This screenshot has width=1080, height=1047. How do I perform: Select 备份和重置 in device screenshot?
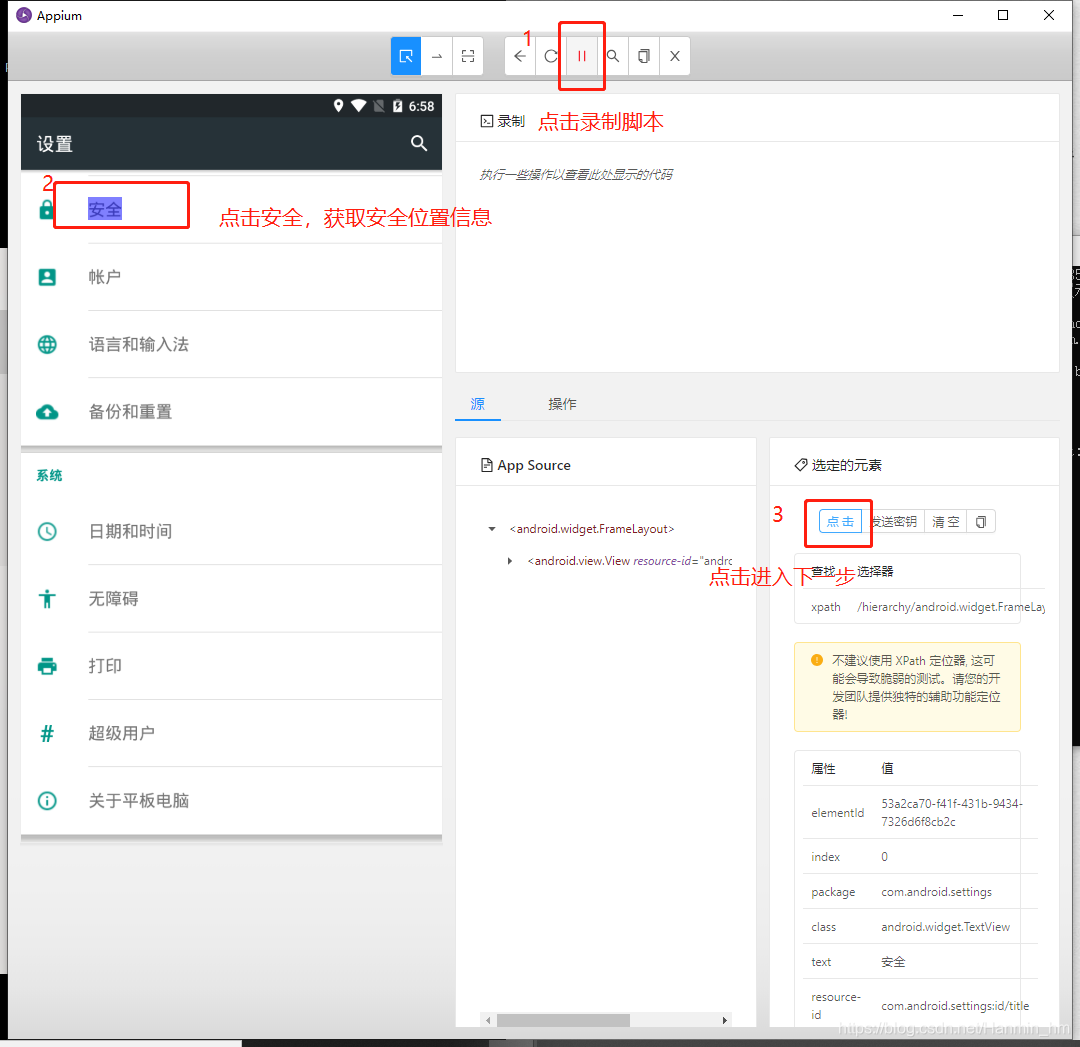[130, 412]
